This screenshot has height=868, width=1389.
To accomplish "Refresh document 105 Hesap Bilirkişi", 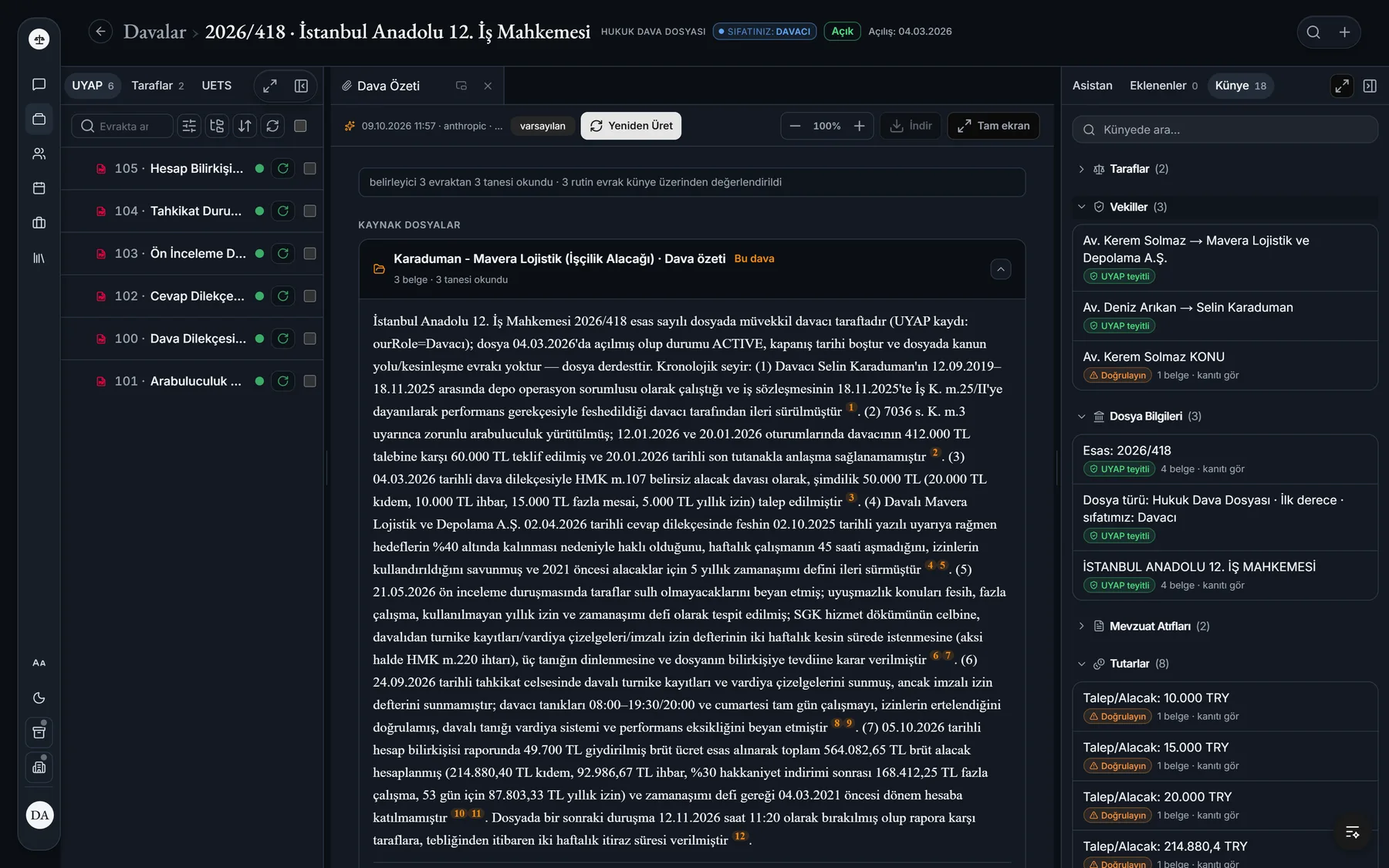I will 283,168.
